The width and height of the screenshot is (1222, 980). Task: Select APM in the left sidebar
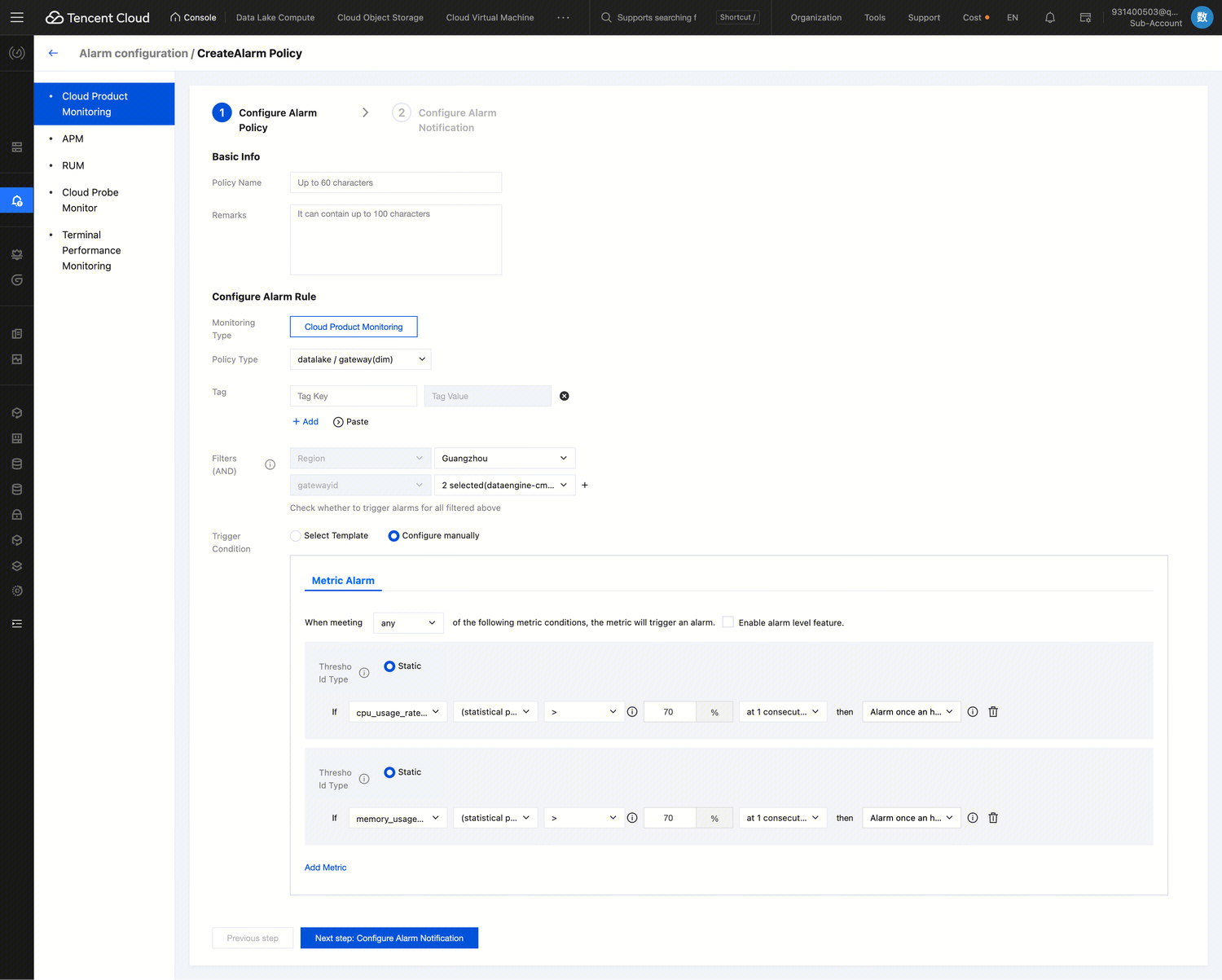[x=73, y=138]
